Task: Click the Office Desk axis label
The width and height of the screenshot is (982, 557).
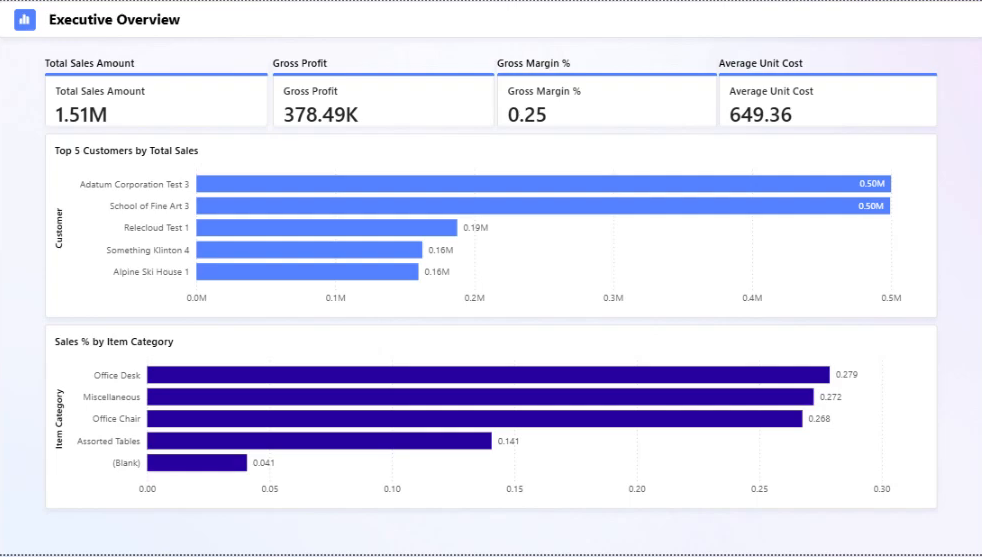Action: tap(117, 375)
